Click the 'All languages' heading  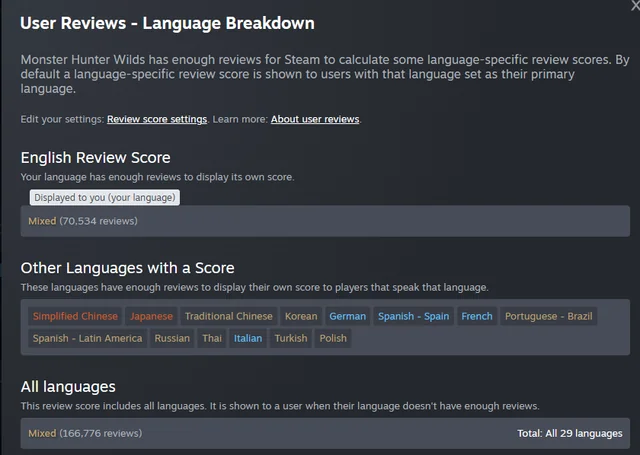click(68, 387)
